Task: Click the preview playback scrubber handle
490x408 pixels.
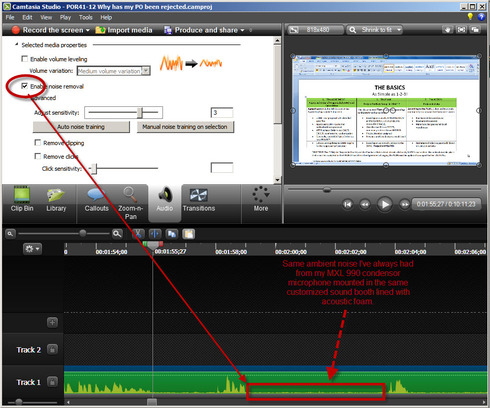Action: coord(327,190)
